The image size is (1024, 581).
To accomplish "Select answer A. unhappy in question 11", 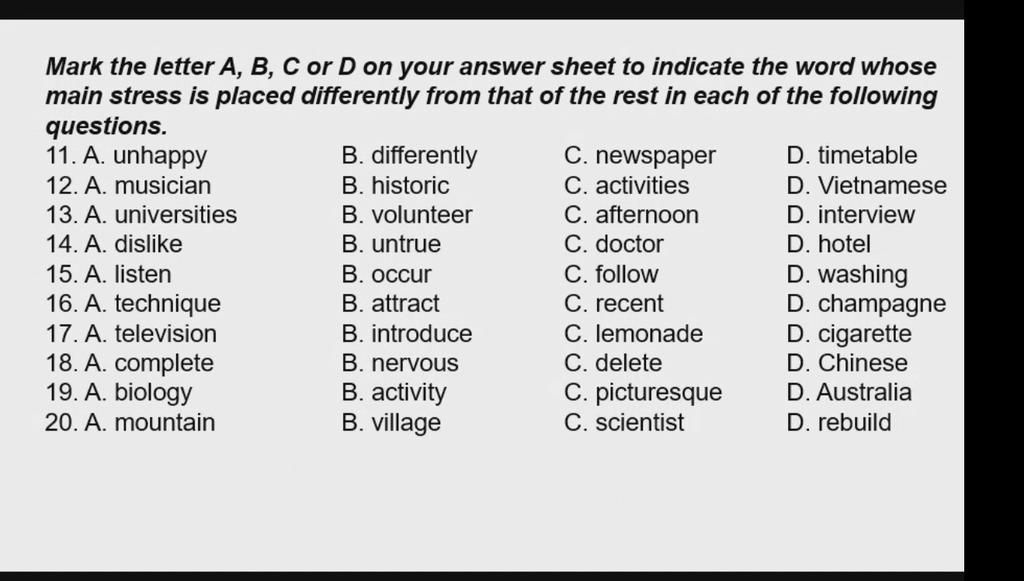I will (145, 156).
